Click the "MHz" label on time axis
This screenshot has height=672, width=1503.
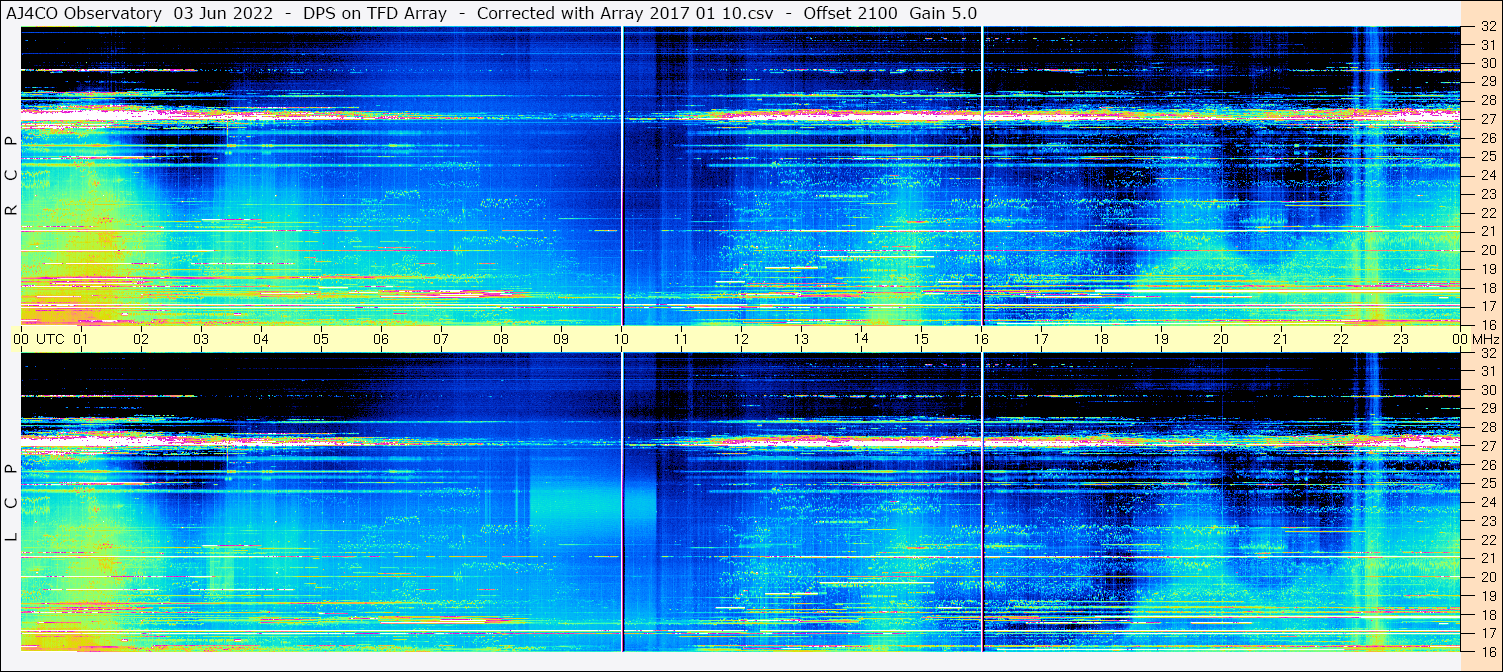click(1485, 339)
